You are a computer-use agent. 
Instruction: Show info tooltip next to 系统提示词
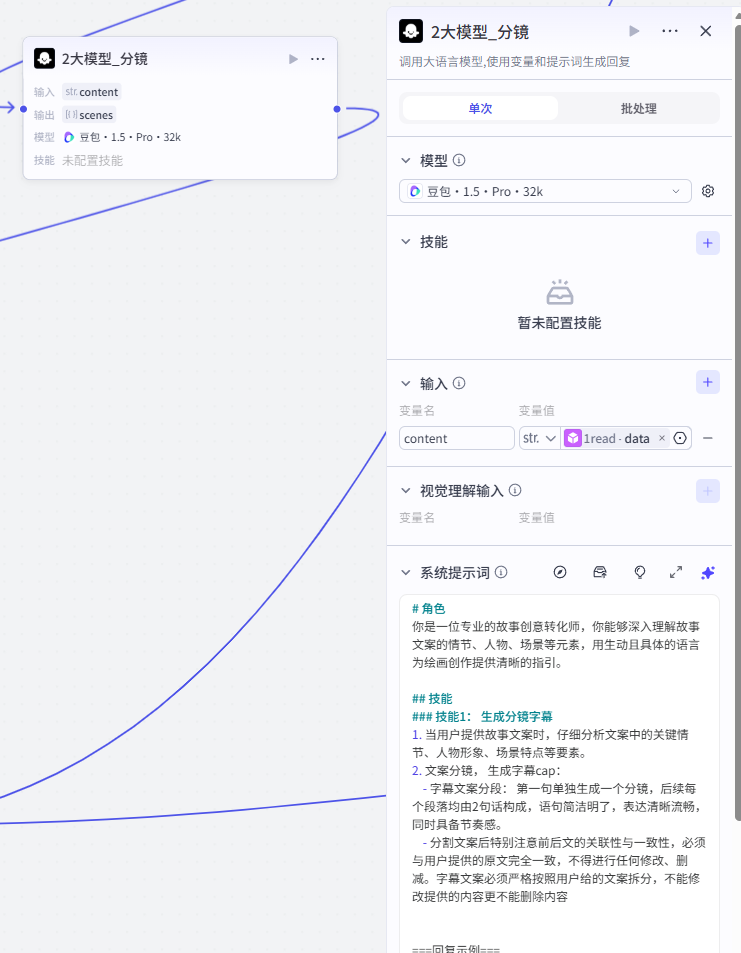point(501,572)
